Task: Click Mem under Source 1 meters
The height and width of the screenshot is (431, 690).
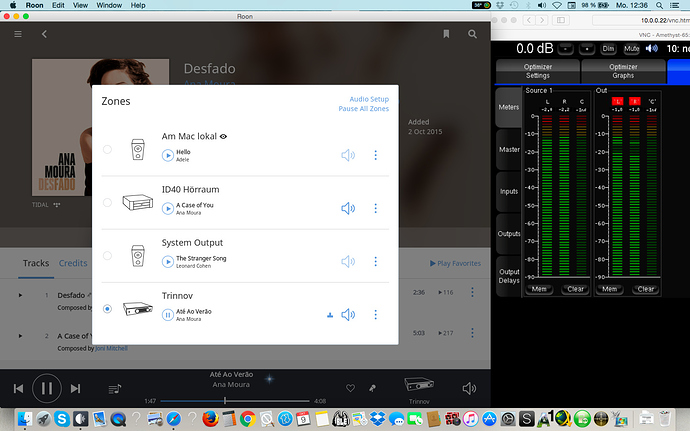Action: (539, 289)
